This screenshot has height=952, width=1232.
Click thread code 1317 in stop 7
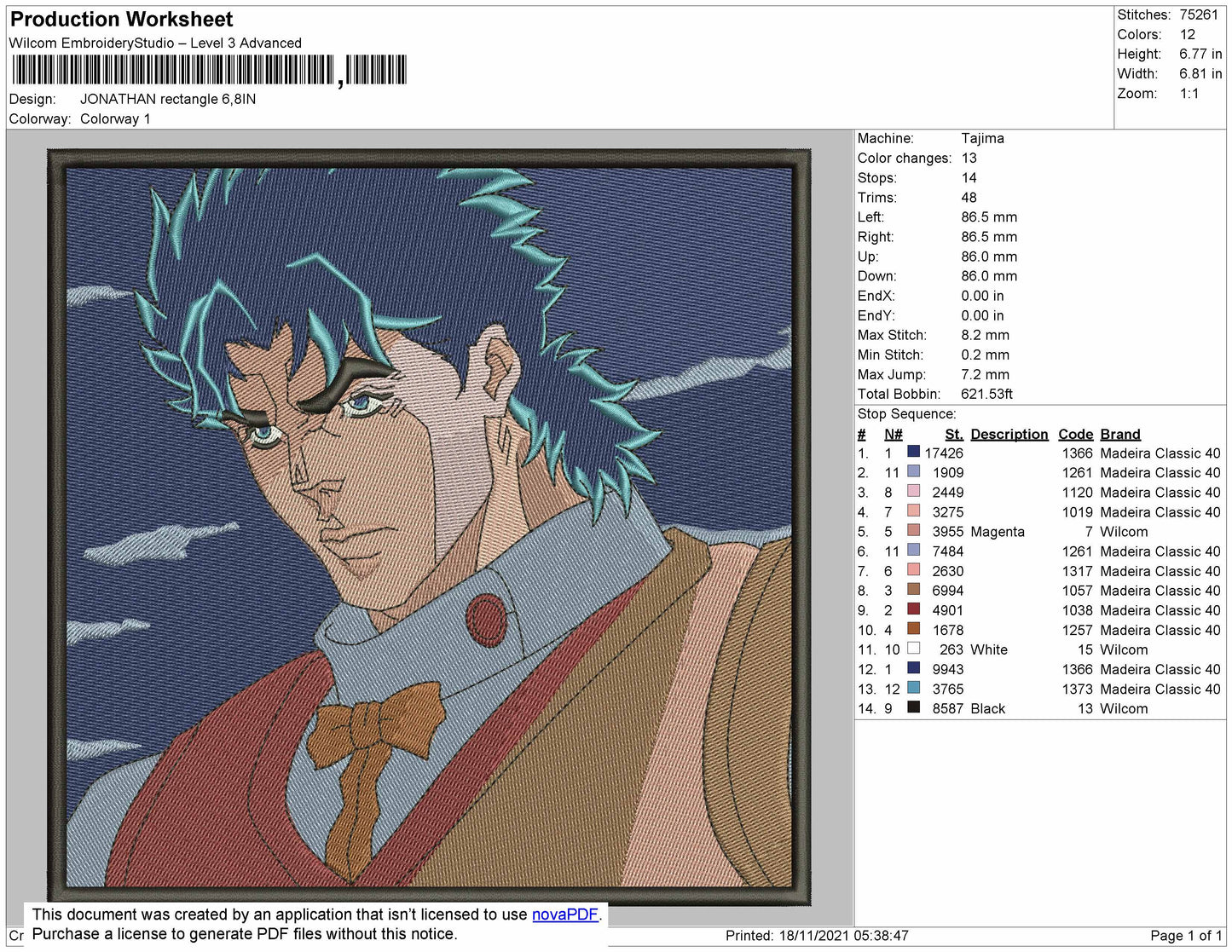click(x=1077, y=571)
